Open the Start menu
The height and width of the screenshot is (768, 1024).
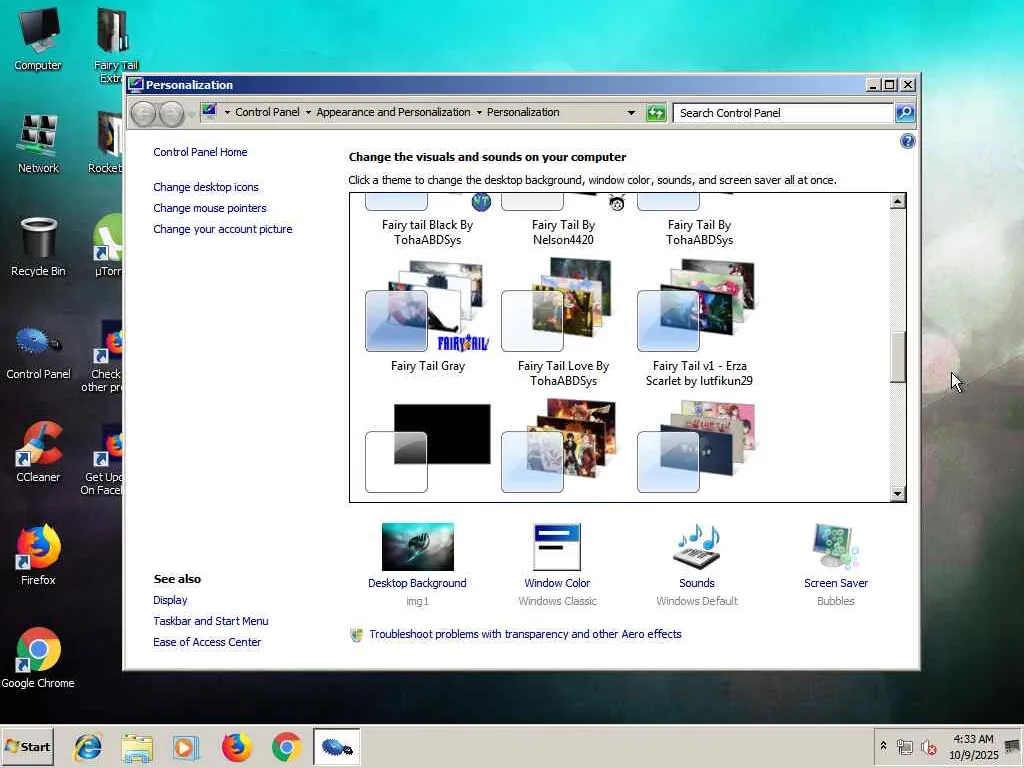tap(27, 746)
